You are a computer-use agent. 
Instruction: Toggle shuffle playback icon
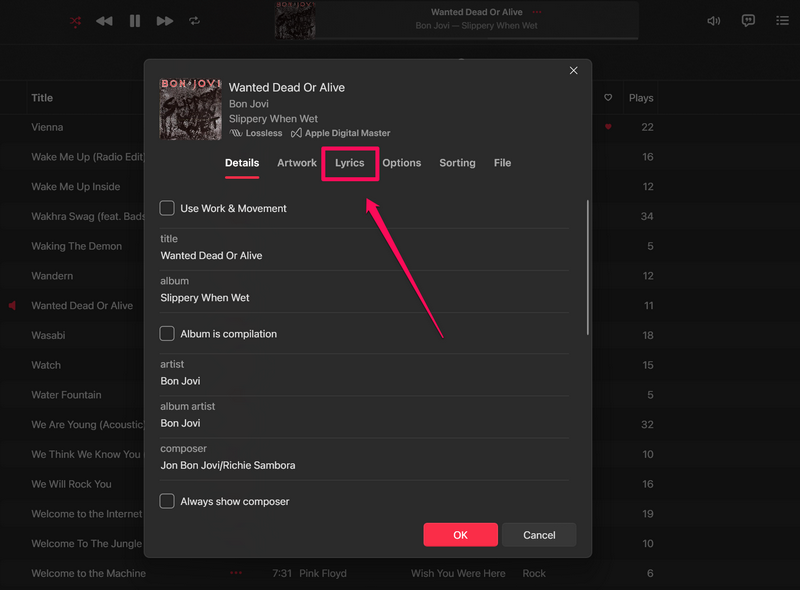point(76,21)
